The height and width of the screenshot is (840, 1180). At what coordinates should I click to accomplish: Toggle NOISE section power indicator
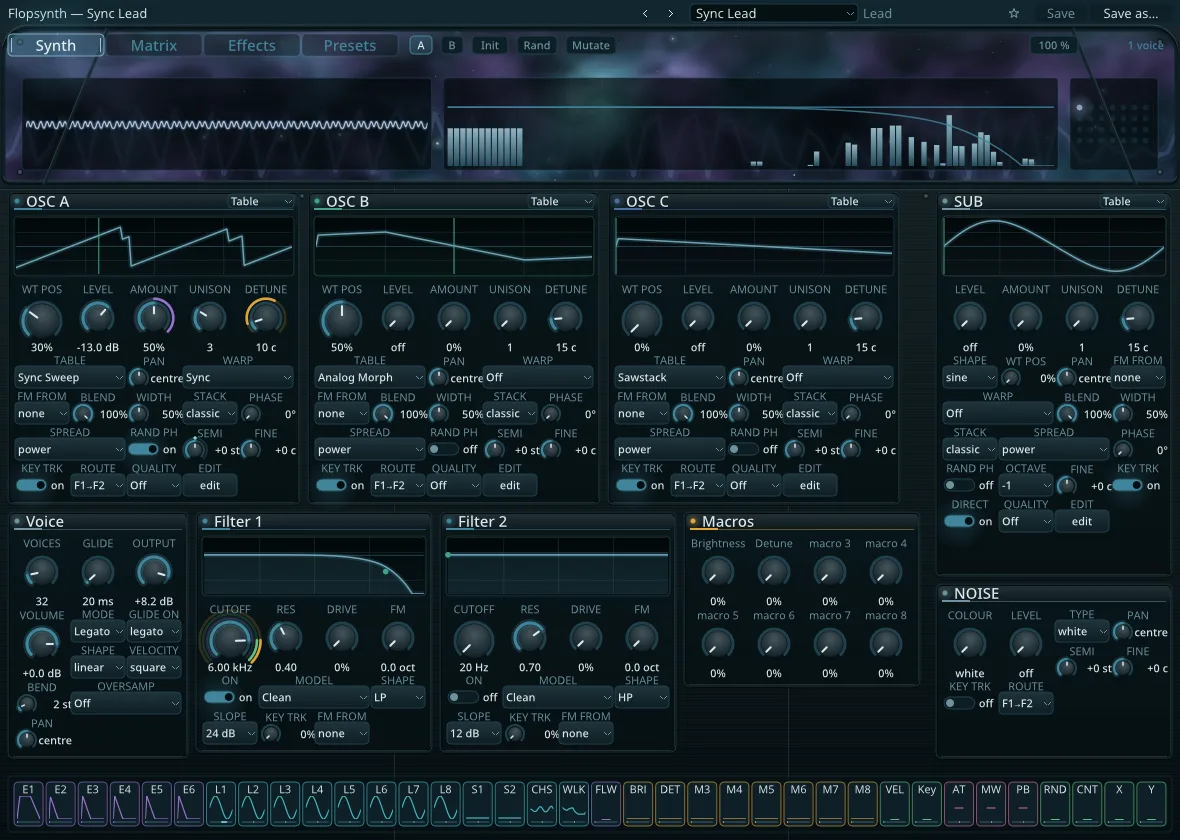point(945,593)
